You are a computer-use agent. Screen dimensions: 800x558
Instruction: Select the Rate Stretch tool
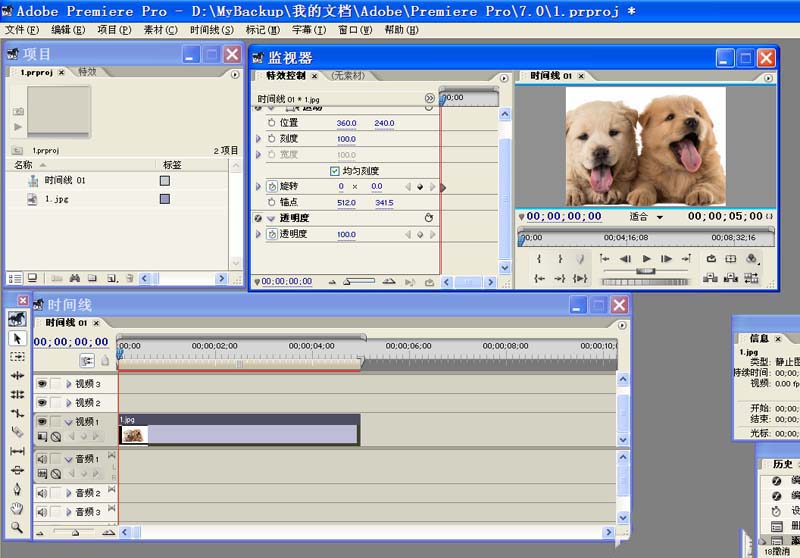click(x=17, y=413)
